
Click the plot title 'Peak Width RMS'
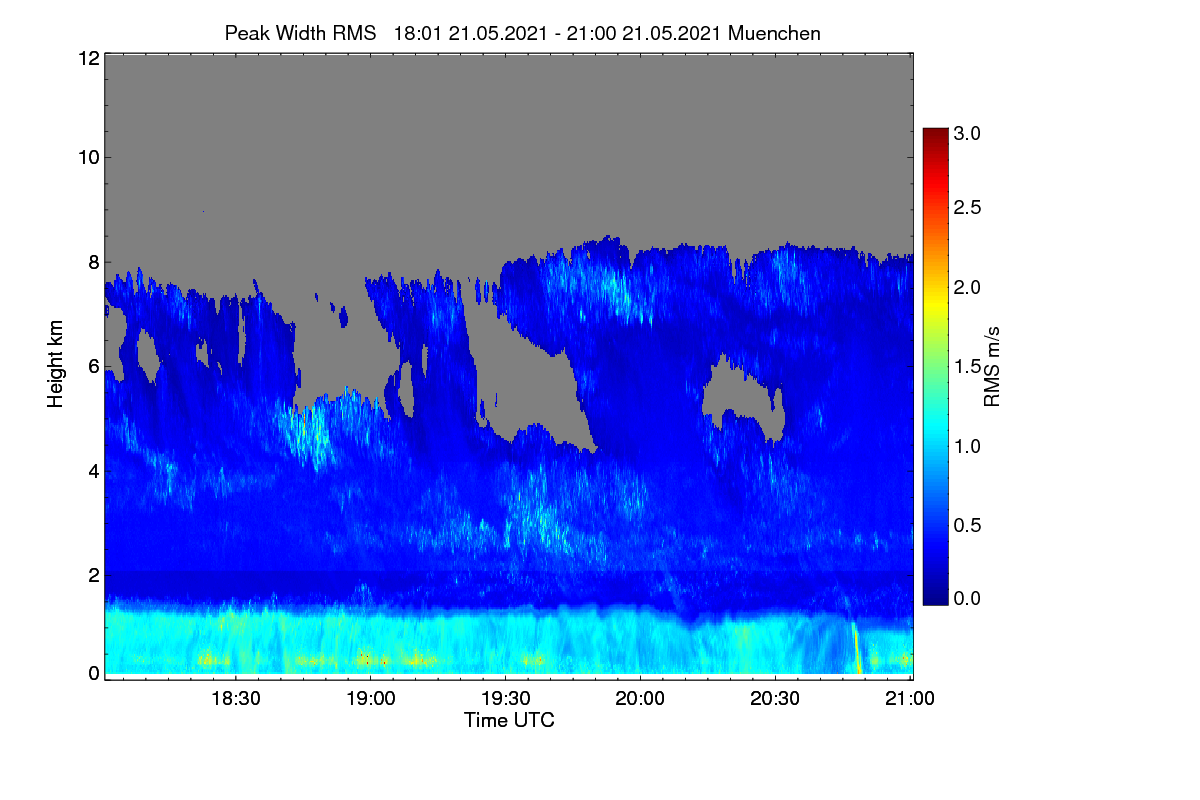[300, 33]
